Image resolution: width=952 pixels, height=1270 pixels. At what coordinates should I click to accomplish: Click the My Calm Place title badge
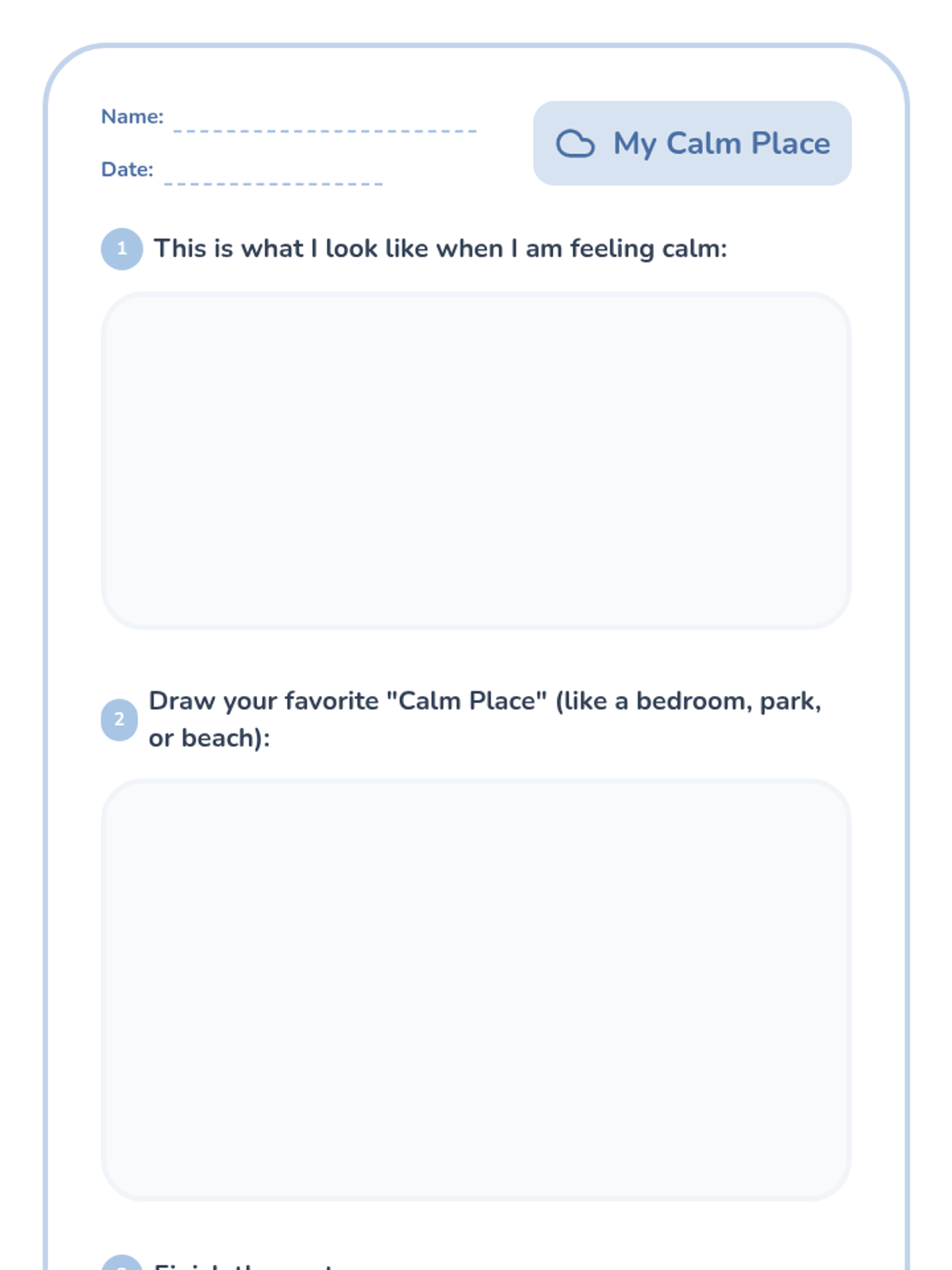[692, 143]
